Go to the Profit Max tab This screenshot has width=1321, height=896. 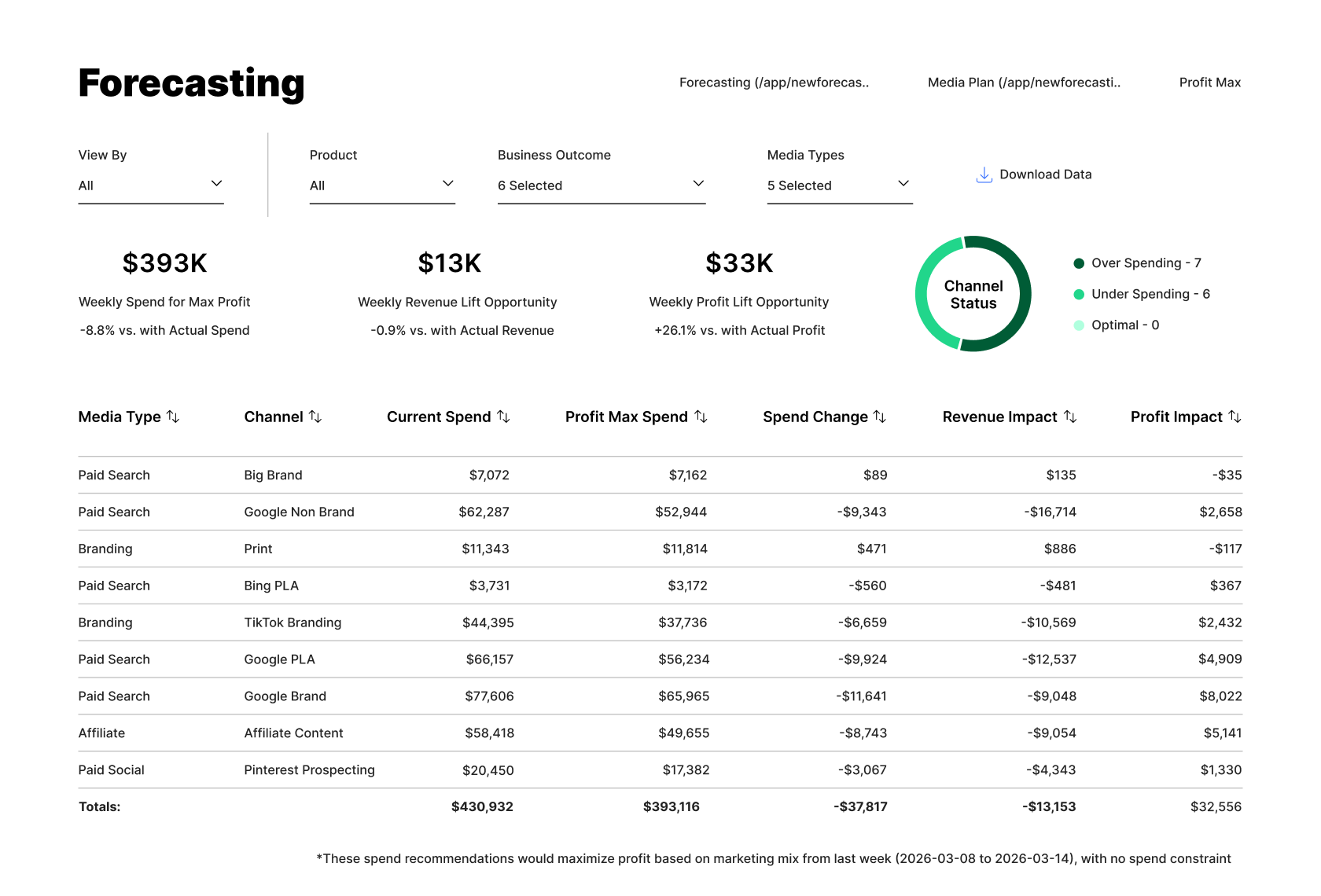[1209, 83]
